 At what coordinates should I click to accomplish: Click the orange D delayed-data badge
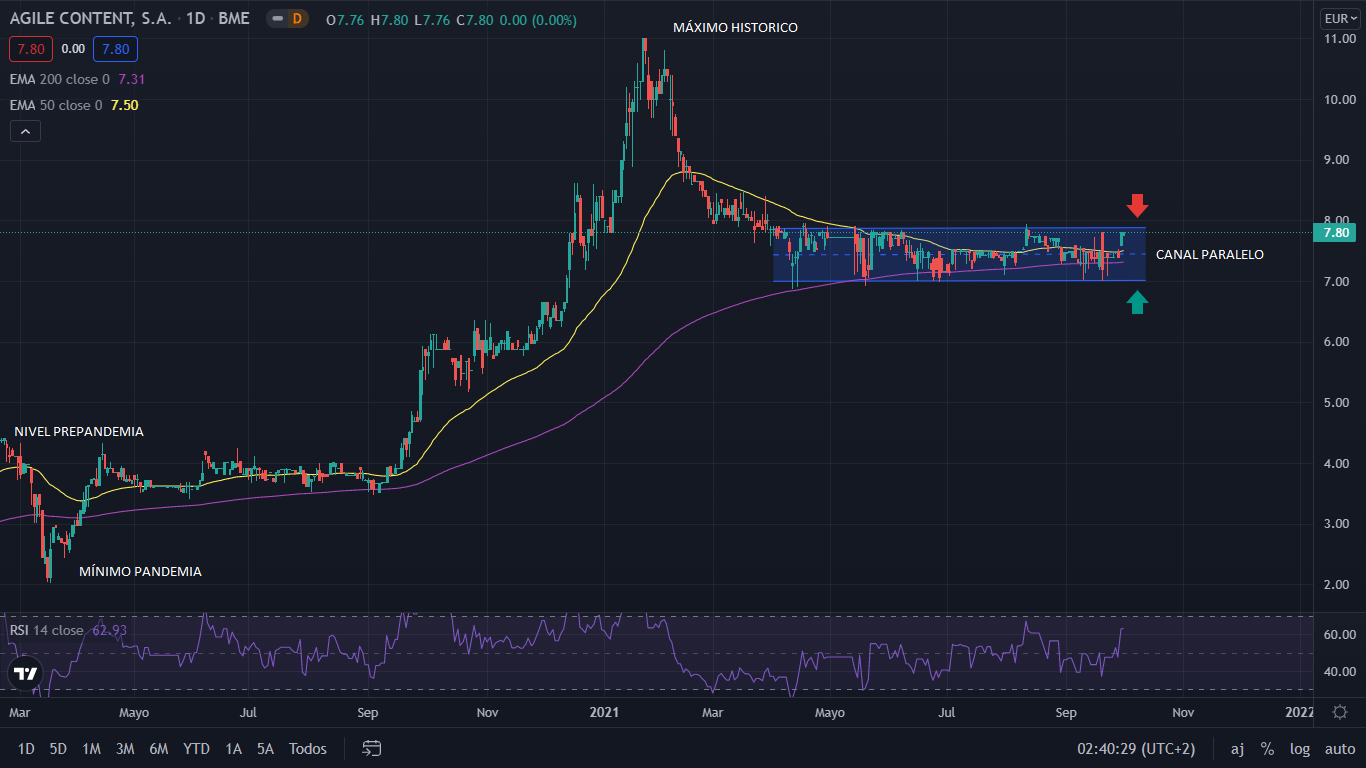click(x=296, y=18)
